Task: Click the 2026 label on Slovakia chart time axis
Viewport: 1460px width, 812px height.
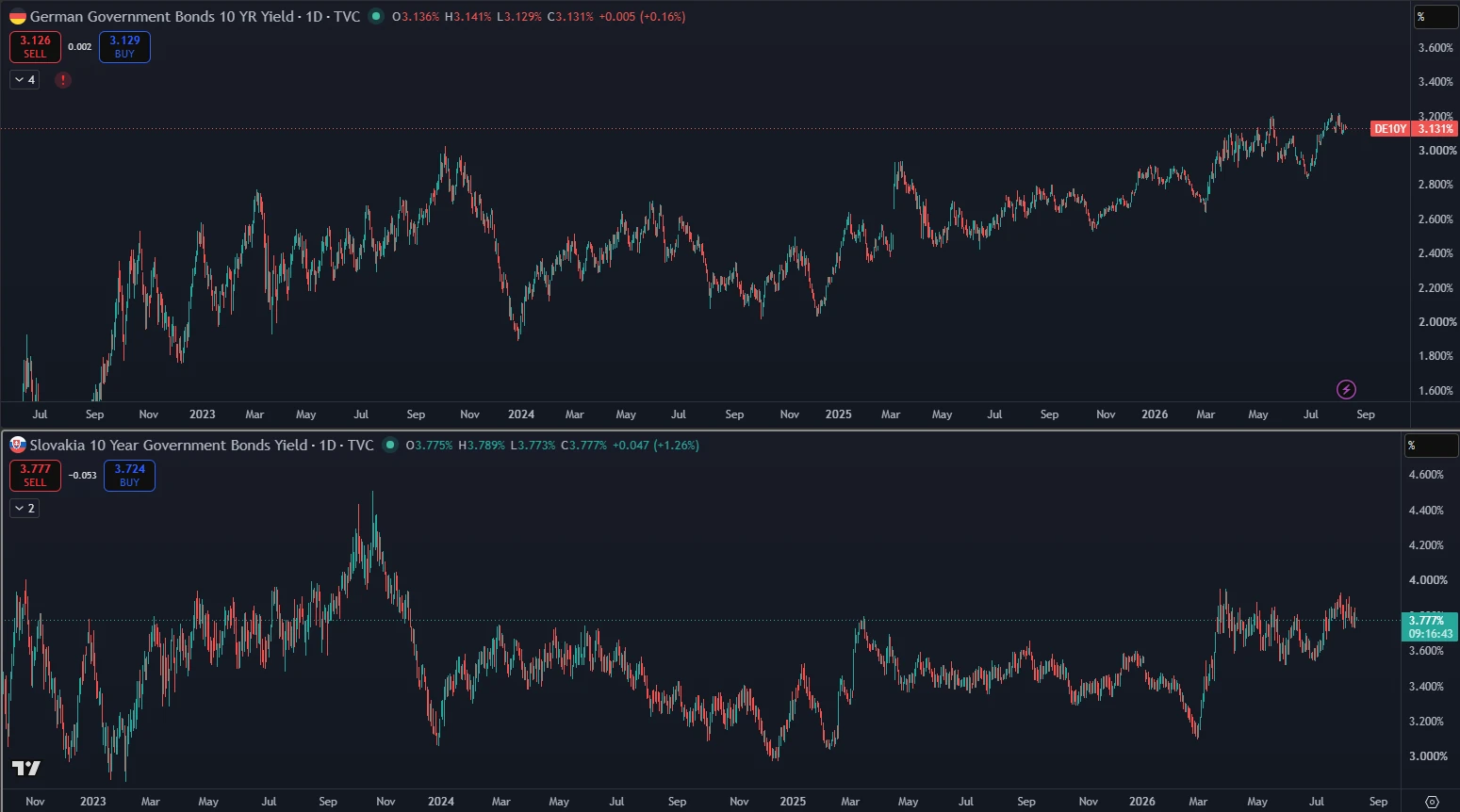Action: click(1142, 802)
